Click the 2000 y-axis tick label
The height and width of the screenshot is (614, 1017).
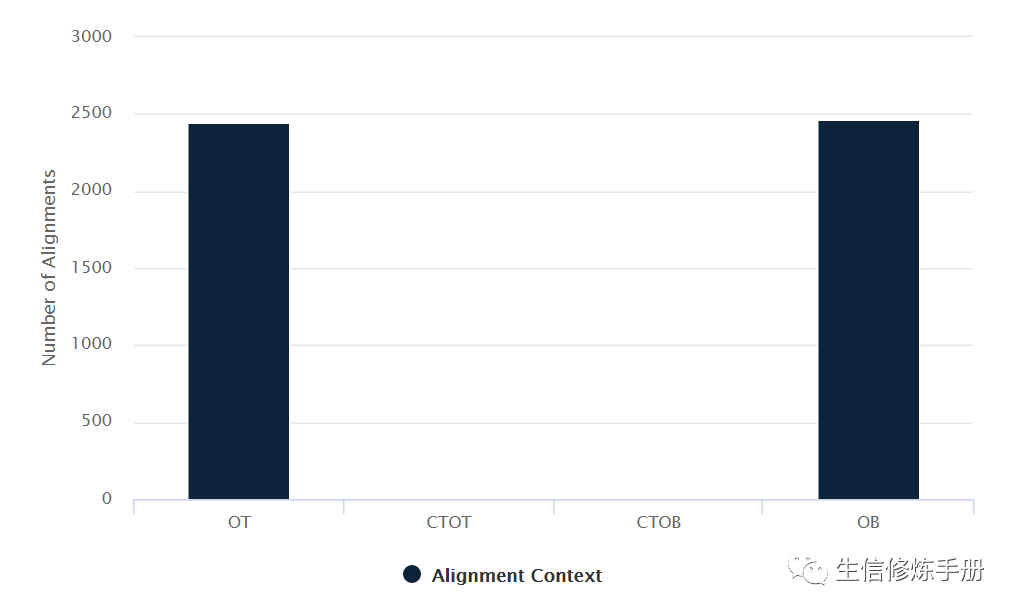(92, 191)
